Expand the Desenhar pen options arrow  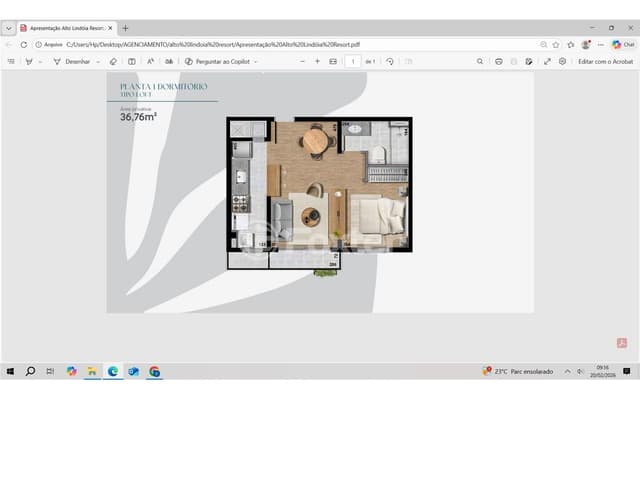click(98, 61)
